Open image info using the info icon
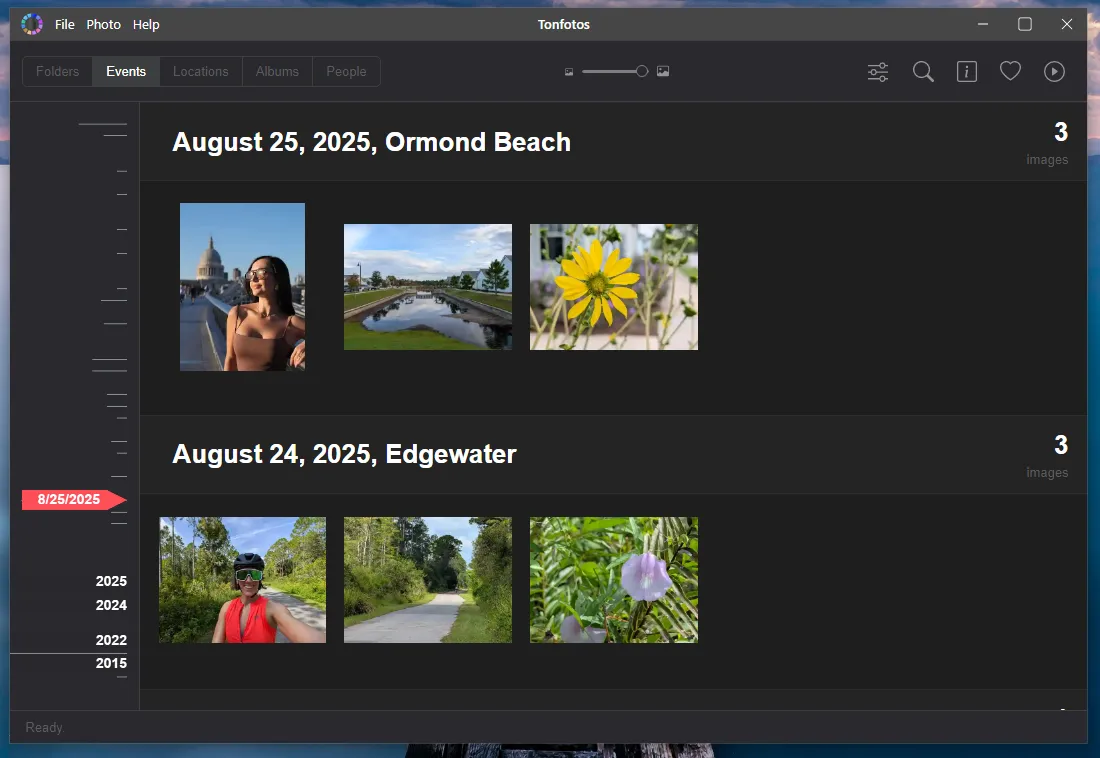1100x758 pixels. point(966,71)
